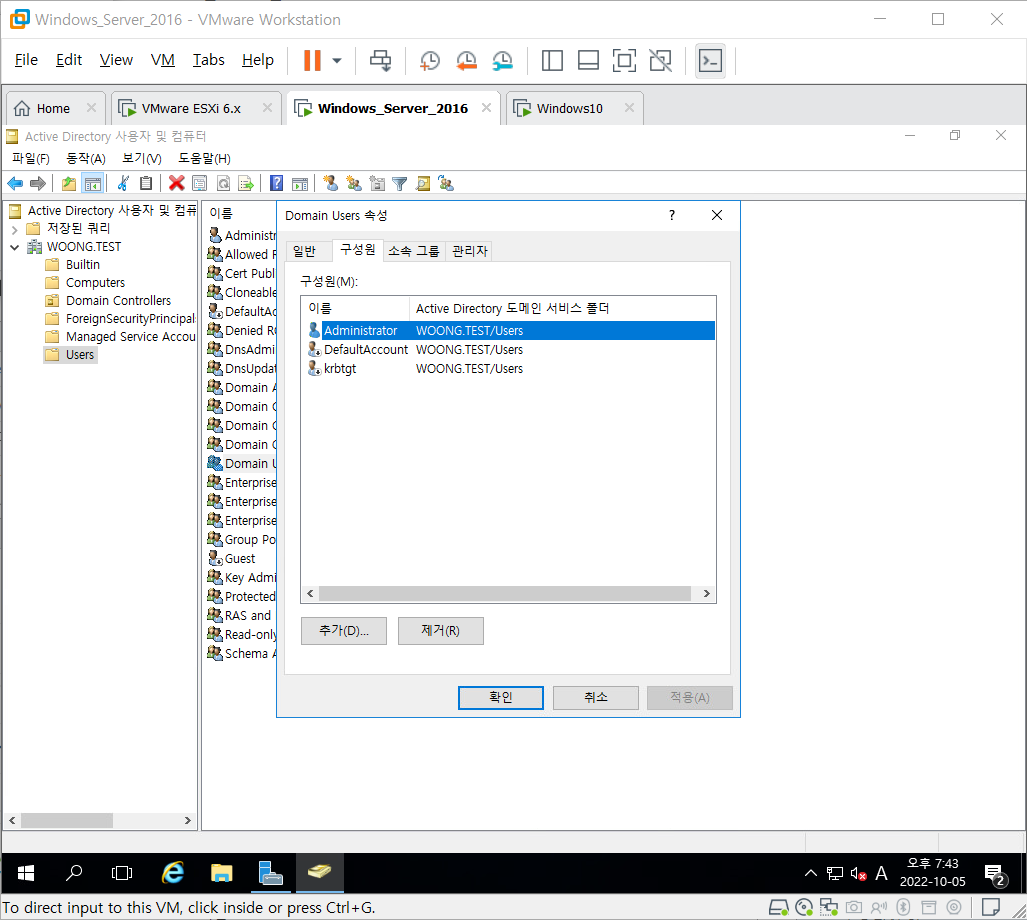Open the 동작(A) menu
This screenshot has height=920, width=1027.
pos(86,158)
